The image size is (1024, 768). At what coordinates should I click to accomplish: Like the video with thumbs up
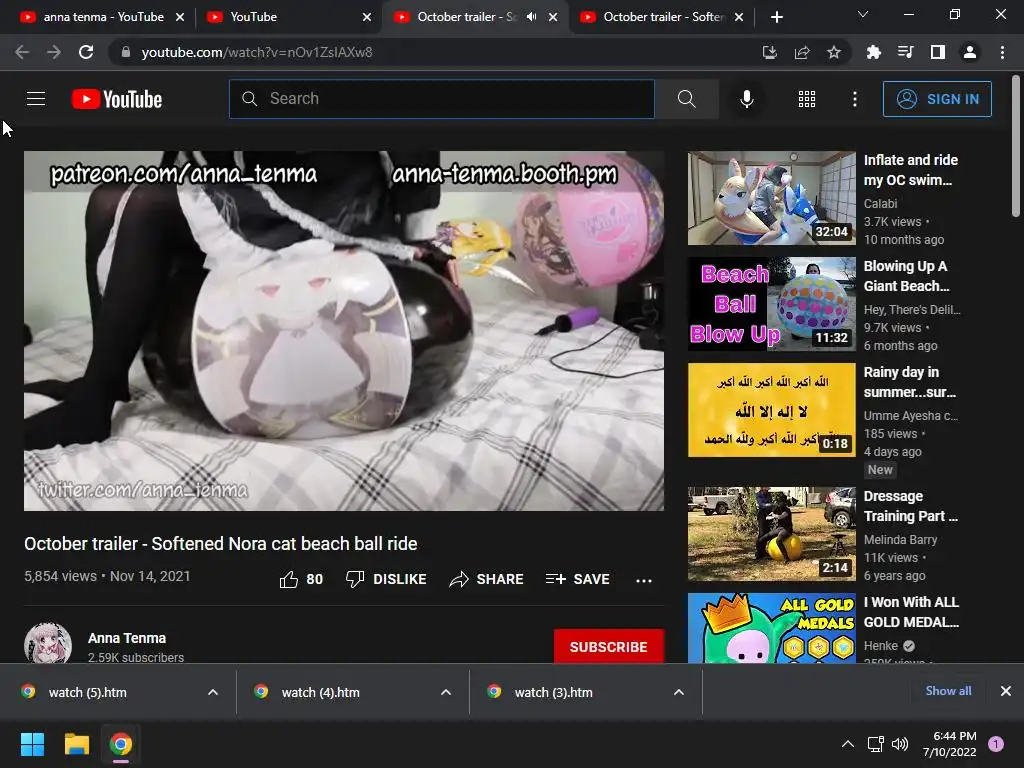click(301, 579)
